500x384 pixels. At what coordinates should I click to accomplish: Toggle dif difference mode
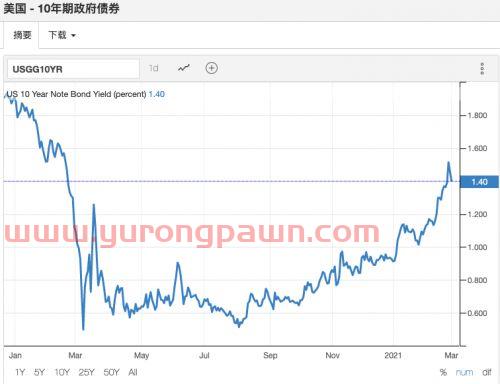pyautogui.click(x=487, y=372)
